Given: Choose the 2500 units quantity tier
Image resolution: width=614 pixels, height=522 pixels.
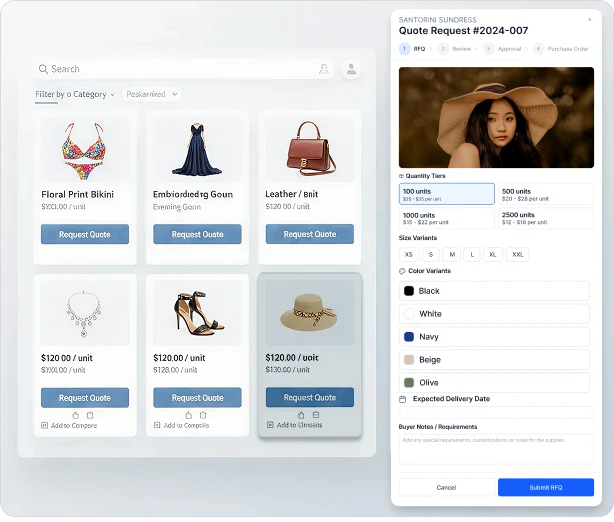Looking at the screenshot, I should tap(545, 218).
